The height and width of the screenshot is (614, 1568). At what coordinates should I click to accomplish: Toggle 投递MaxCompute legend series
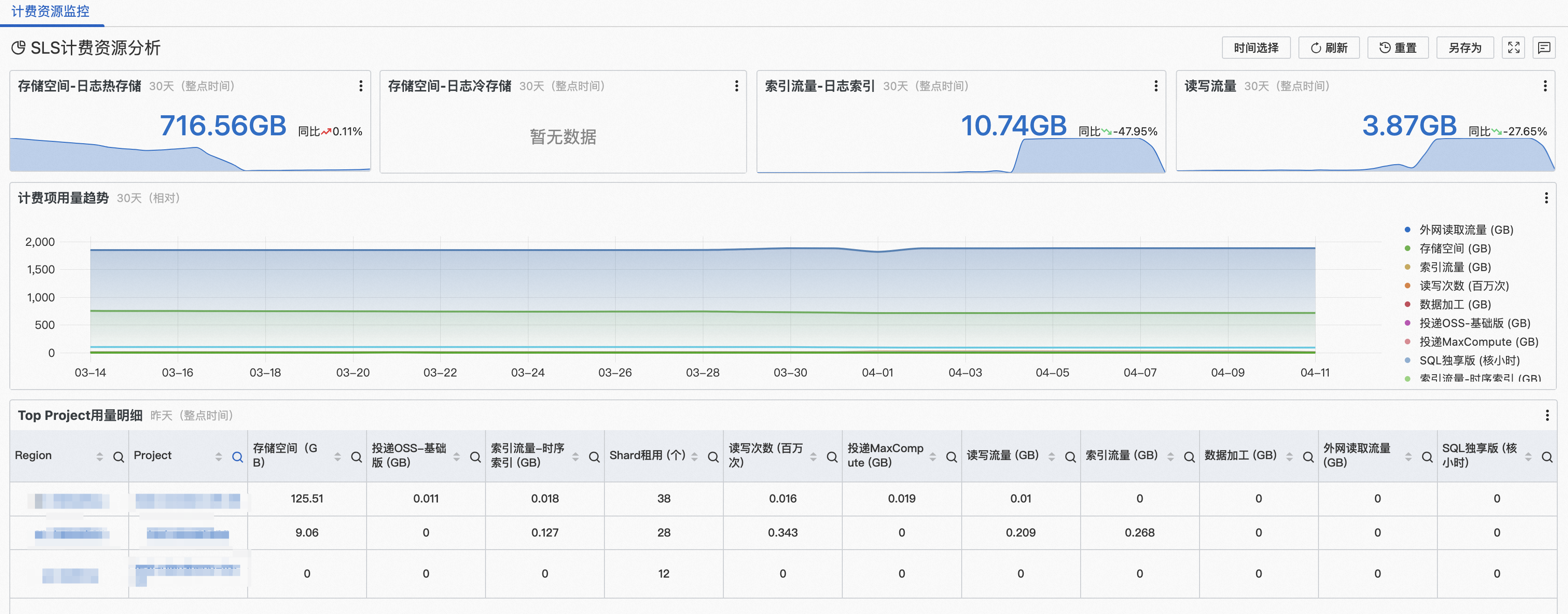click(x=1478, y=342)
